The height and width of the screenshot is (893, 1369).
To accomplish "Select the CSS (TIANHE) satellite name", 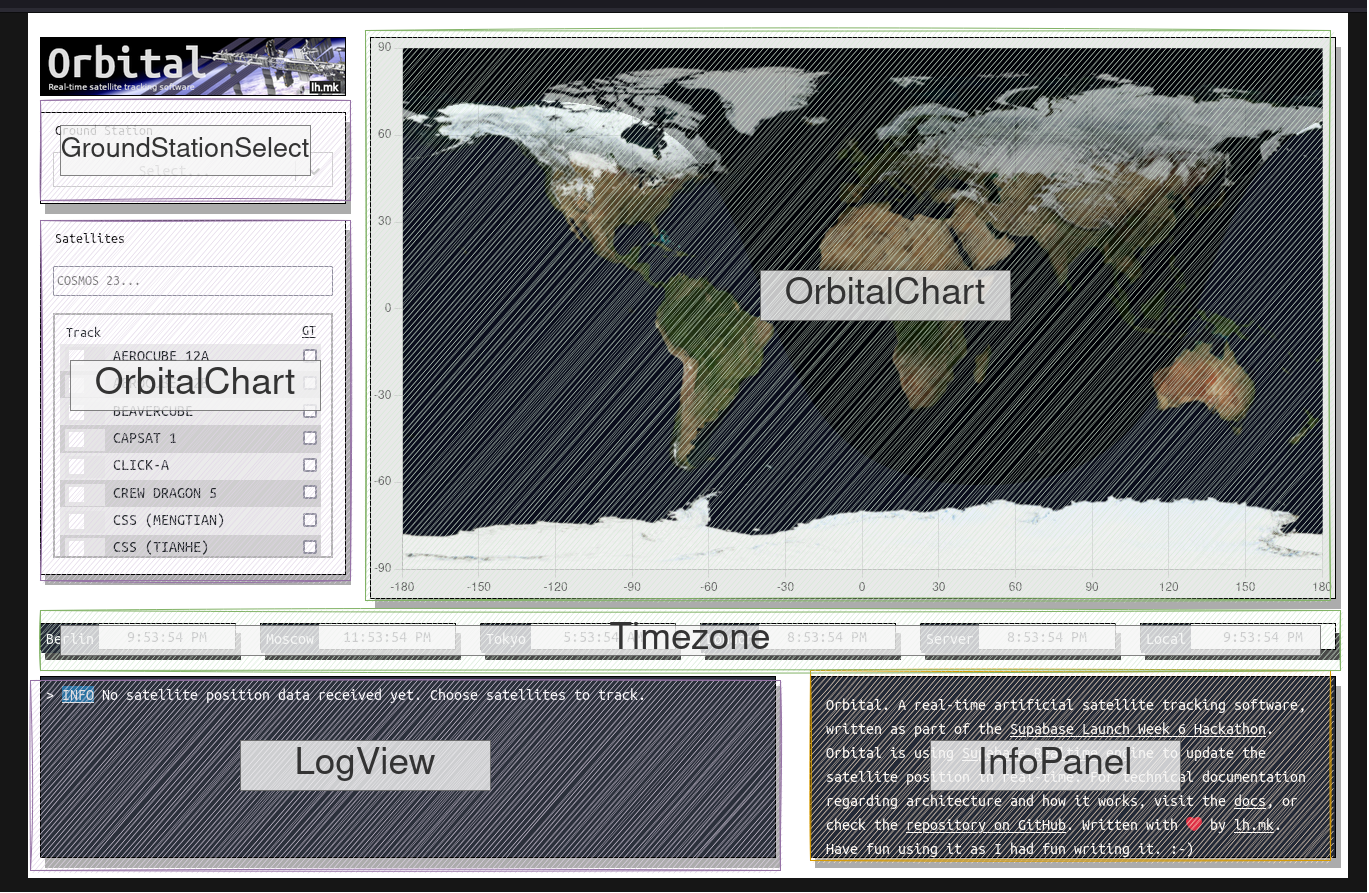I will 160,547.
